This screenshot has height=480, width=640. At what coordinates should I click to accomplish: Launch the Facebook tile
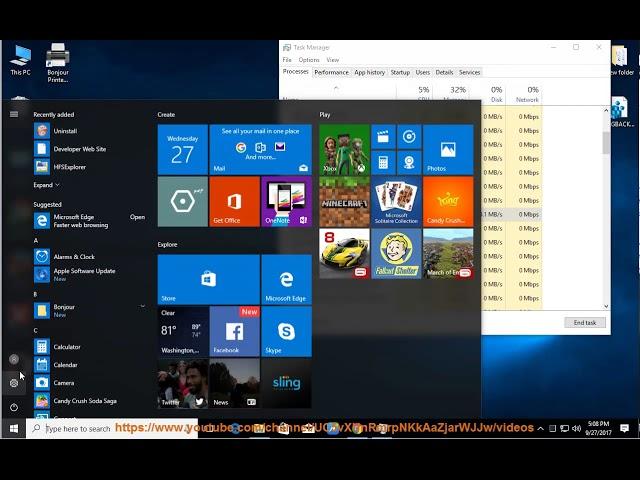click(234, 331)
